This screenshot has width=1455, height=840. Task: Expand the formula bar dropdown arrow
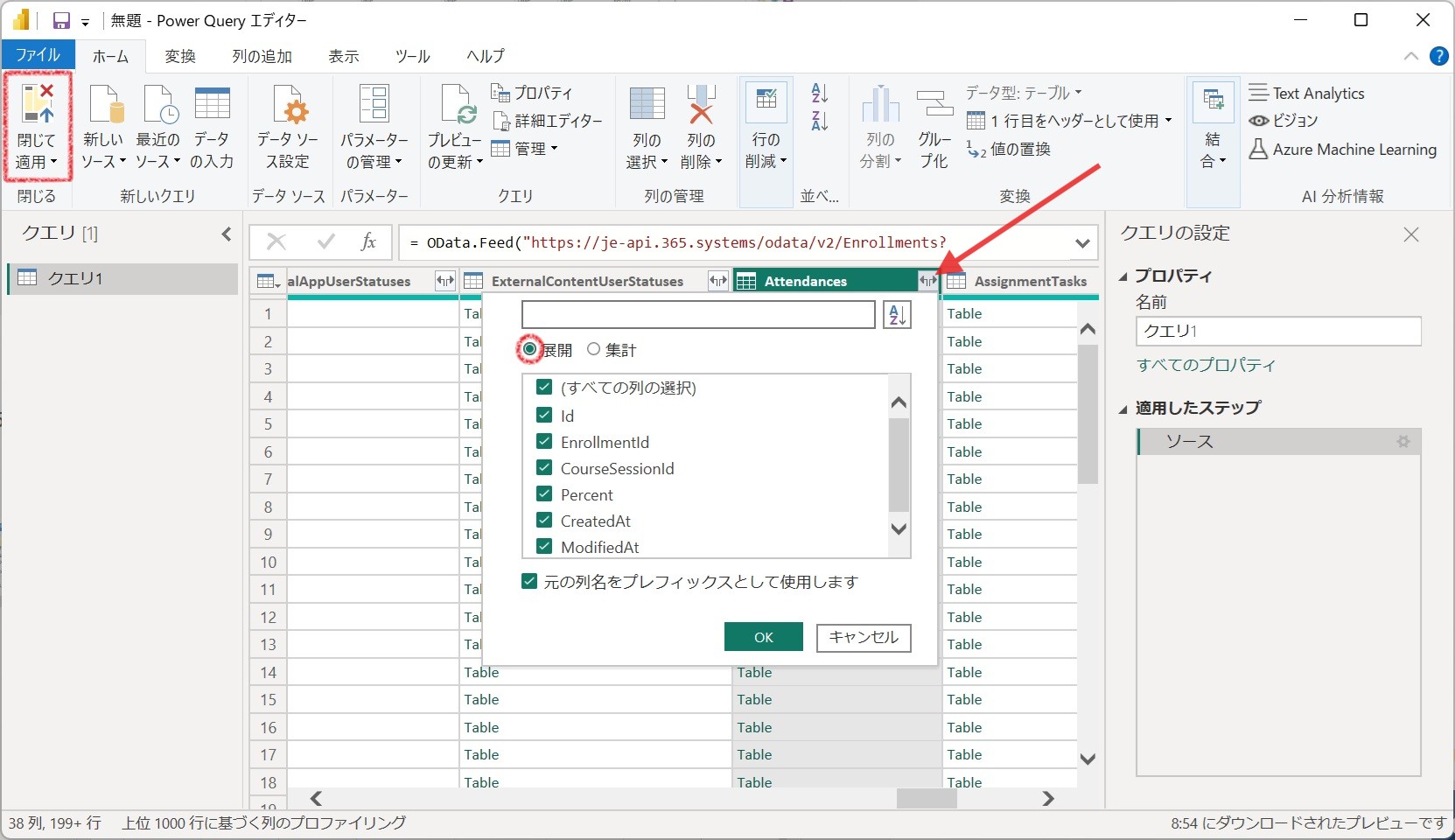(1082, 243)
